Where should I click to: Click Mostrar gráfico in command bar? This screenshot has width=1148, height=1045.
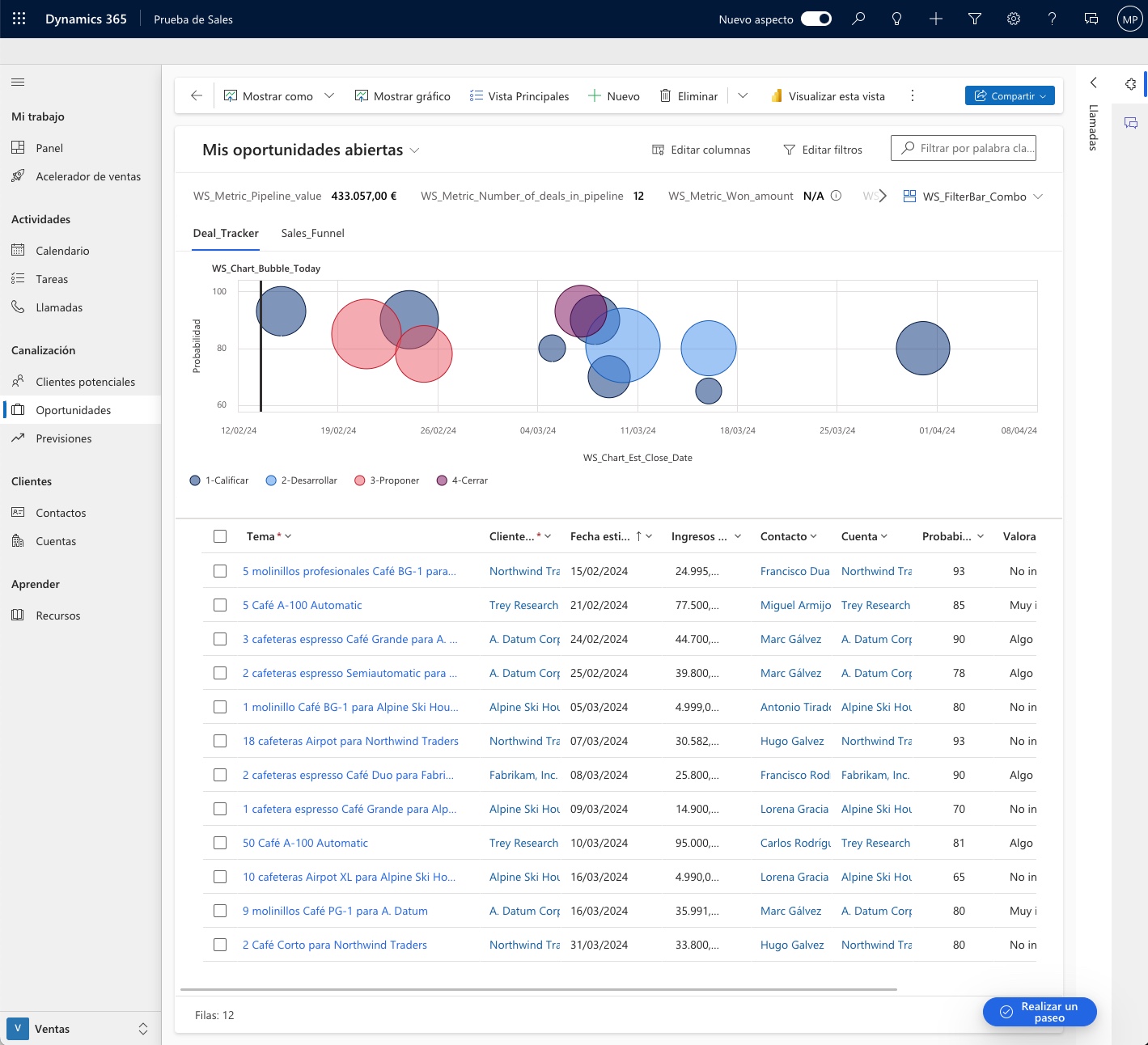[402, 95]
